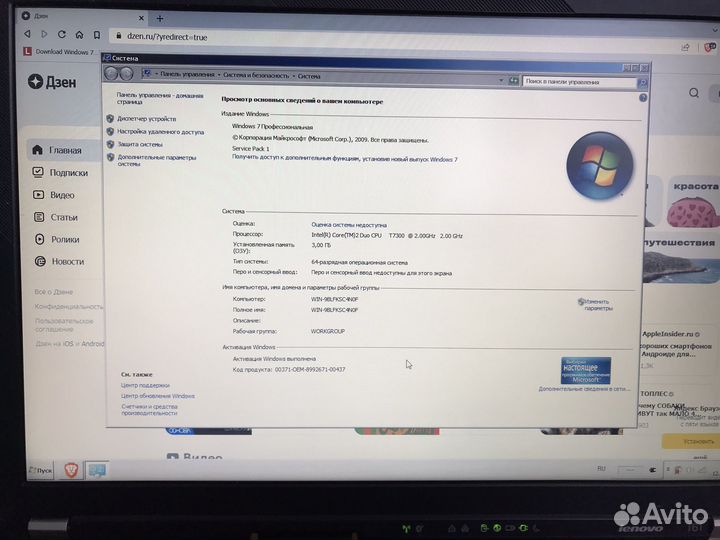Viewport: 720px width, 540px height.
Task: Click forward arrow in Система window
Action: (x=126, y=74)
